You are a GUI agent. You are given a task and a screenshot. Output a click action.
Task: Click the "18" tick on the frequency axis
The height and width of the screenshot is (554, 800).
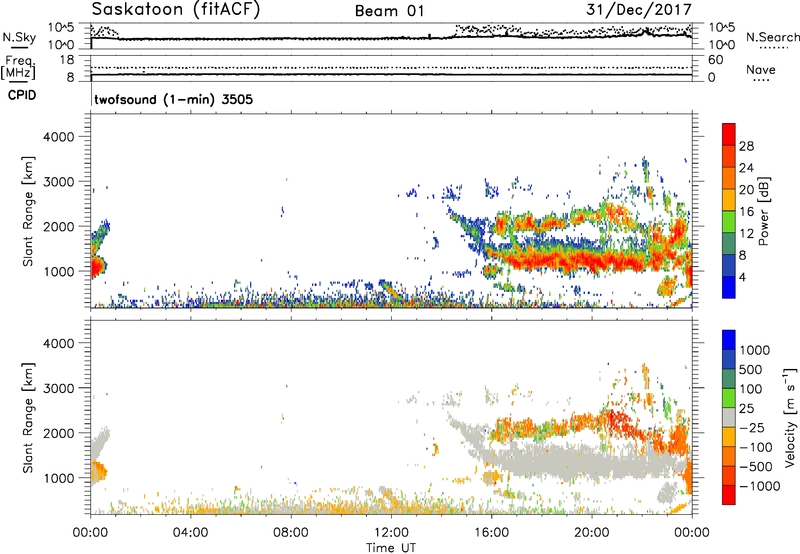click(67, 60)
